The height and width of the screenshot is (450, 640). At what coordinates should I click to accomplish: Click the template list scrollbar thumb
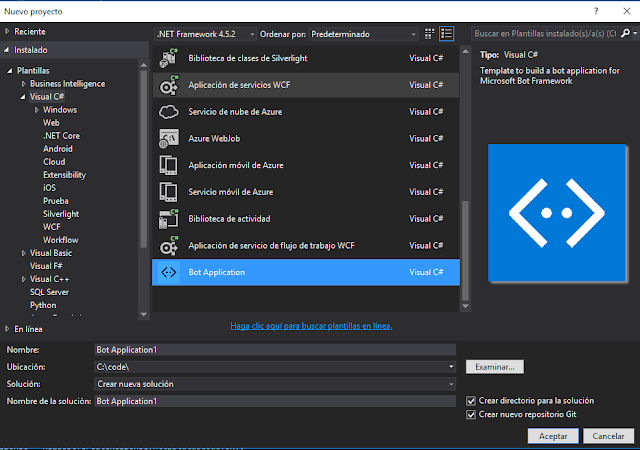click(465, 251)
